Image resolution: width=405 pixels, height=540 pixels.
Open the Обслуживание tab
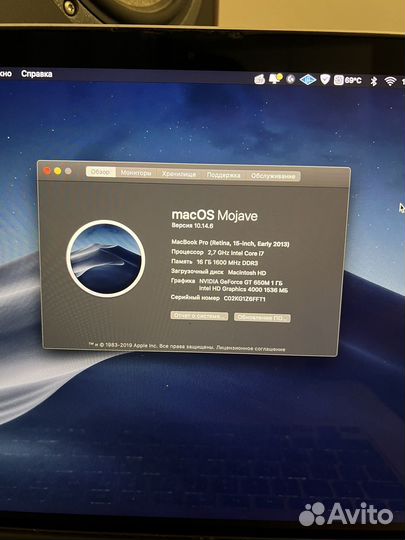pyautogui.click(x=273, y=176)
